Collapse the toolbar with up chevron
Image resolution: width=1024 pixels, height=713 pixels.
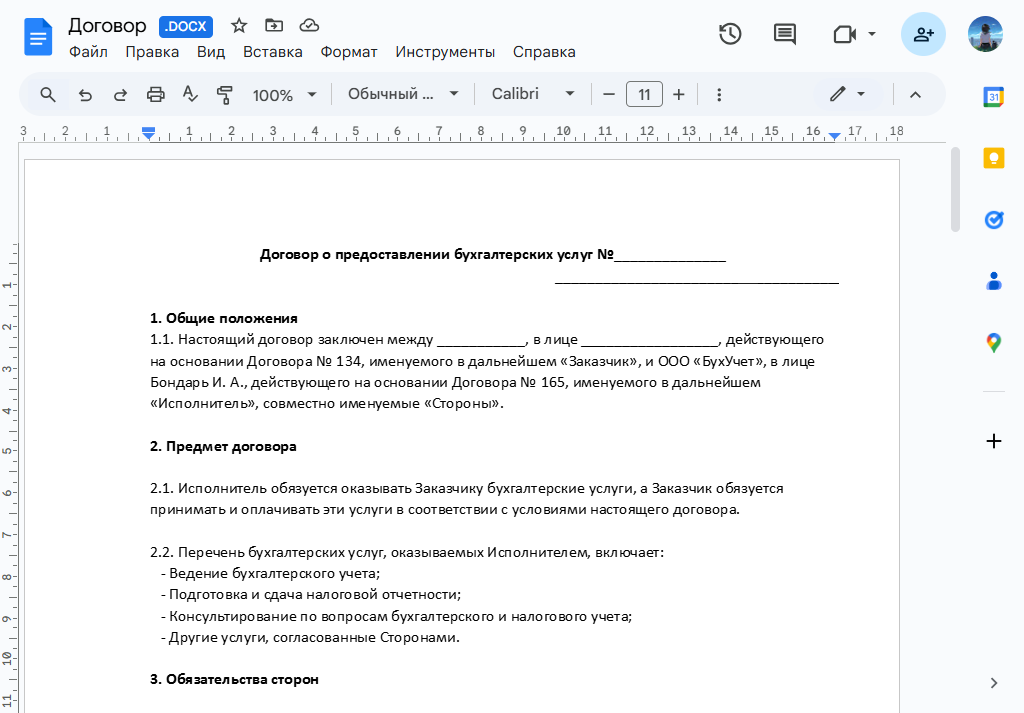(914, 94)
